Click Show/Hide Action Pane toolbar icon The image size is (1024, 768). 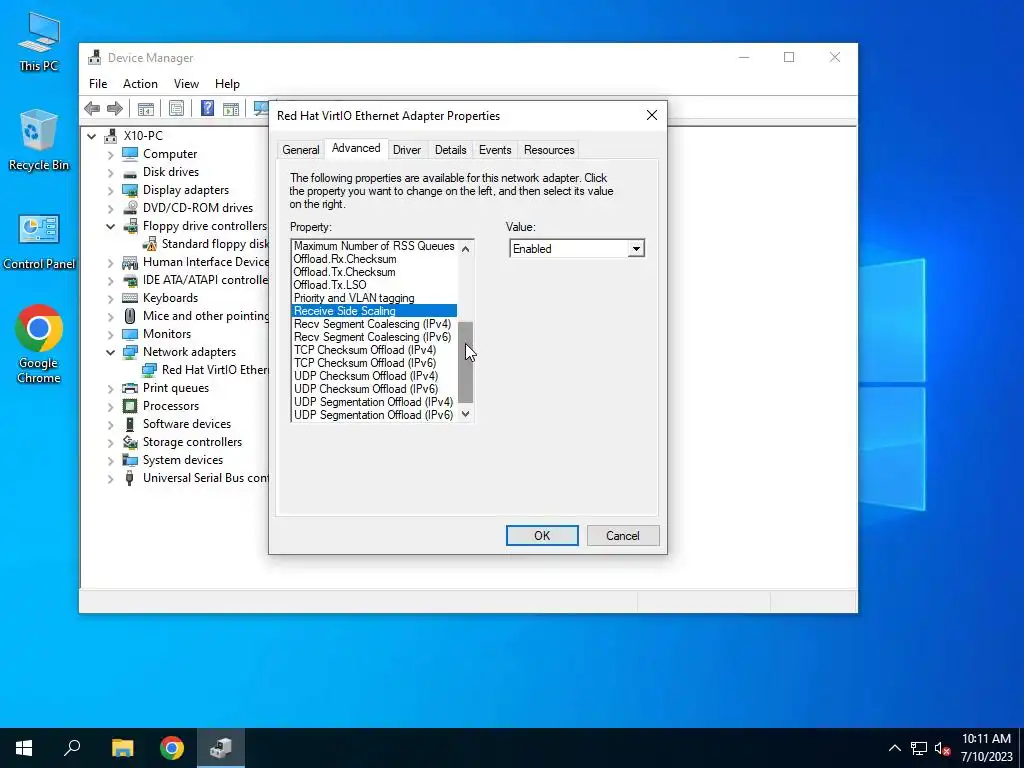point(231,108)
